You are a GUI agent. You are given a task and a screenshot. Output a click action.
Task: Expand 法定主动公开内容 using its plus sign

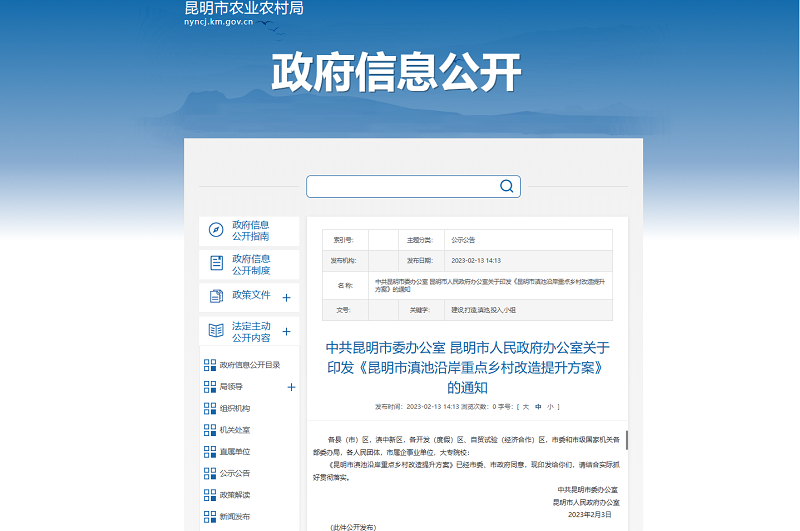pyautogui.click(x=287, y=331)
